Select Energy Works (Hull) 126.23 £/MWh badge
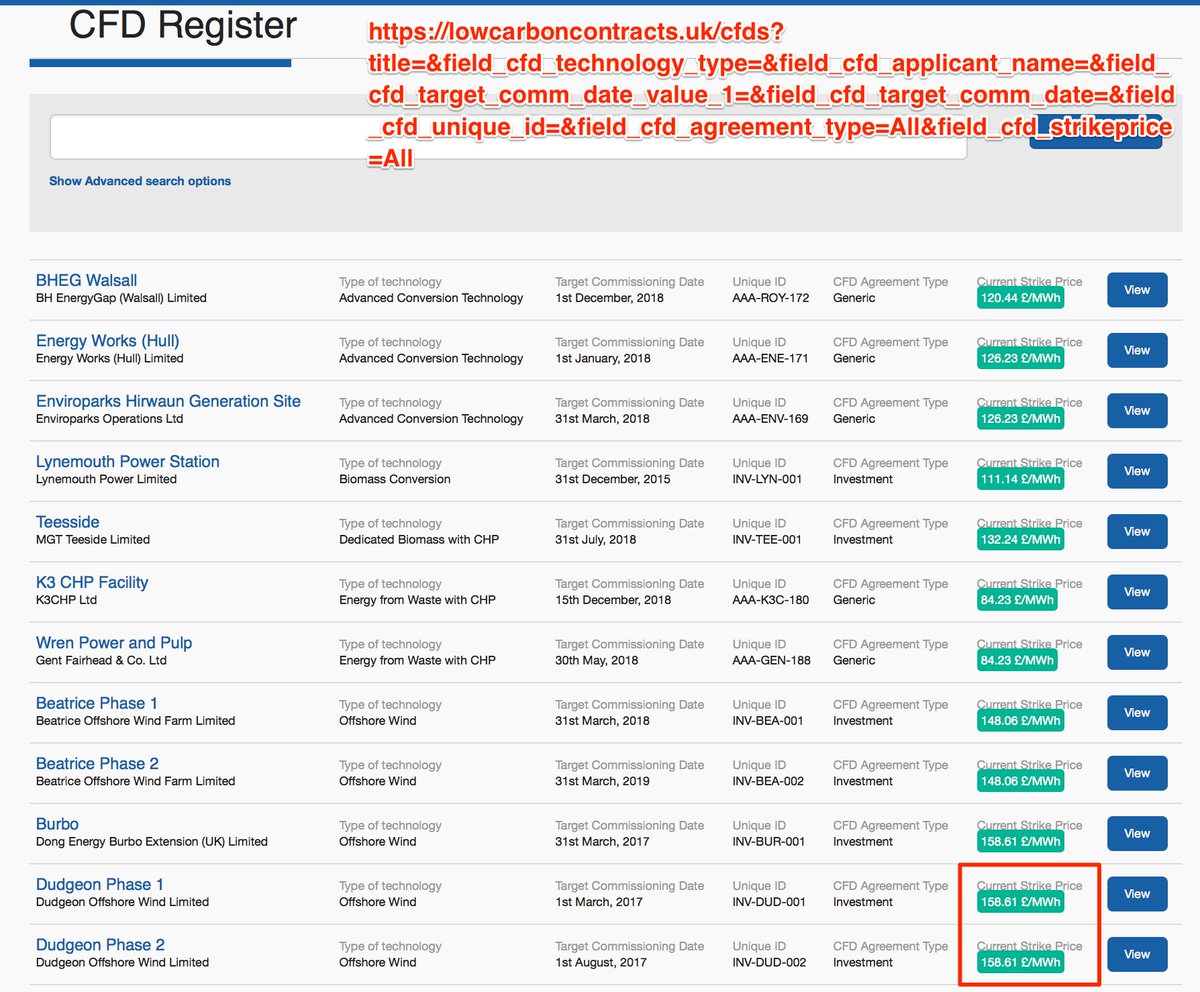The image size is (1200, 992). click(1020, 358)
